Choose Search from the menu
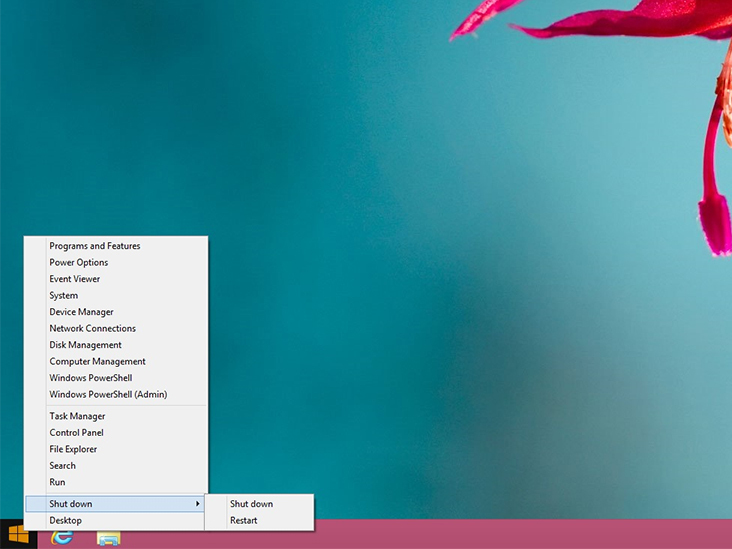The height and width of the screenshot is (549, 732). (x=116, y=465)
